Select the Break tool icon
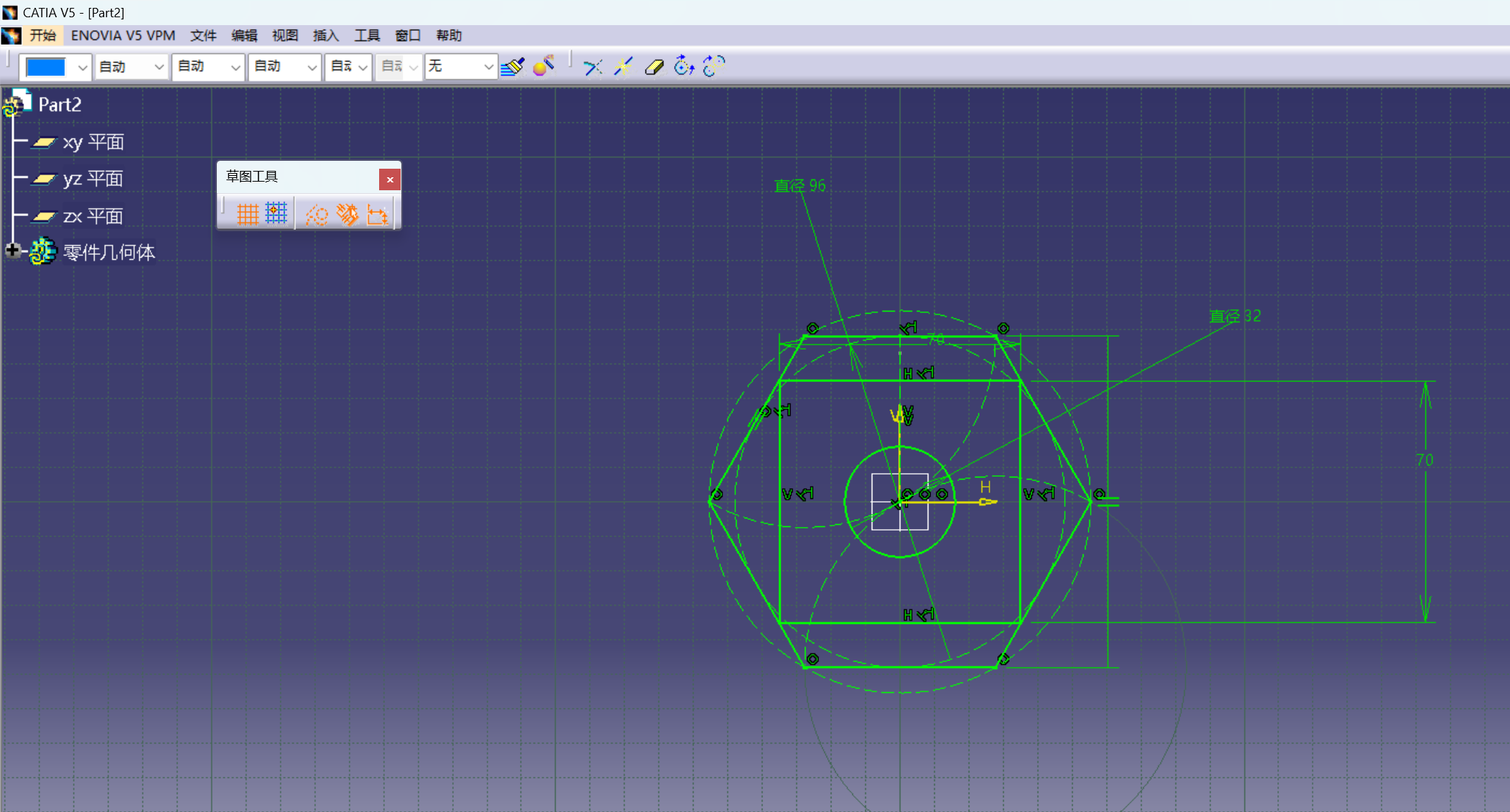Viewport: 1510px width, 812px height. click(x=623, y=67)
